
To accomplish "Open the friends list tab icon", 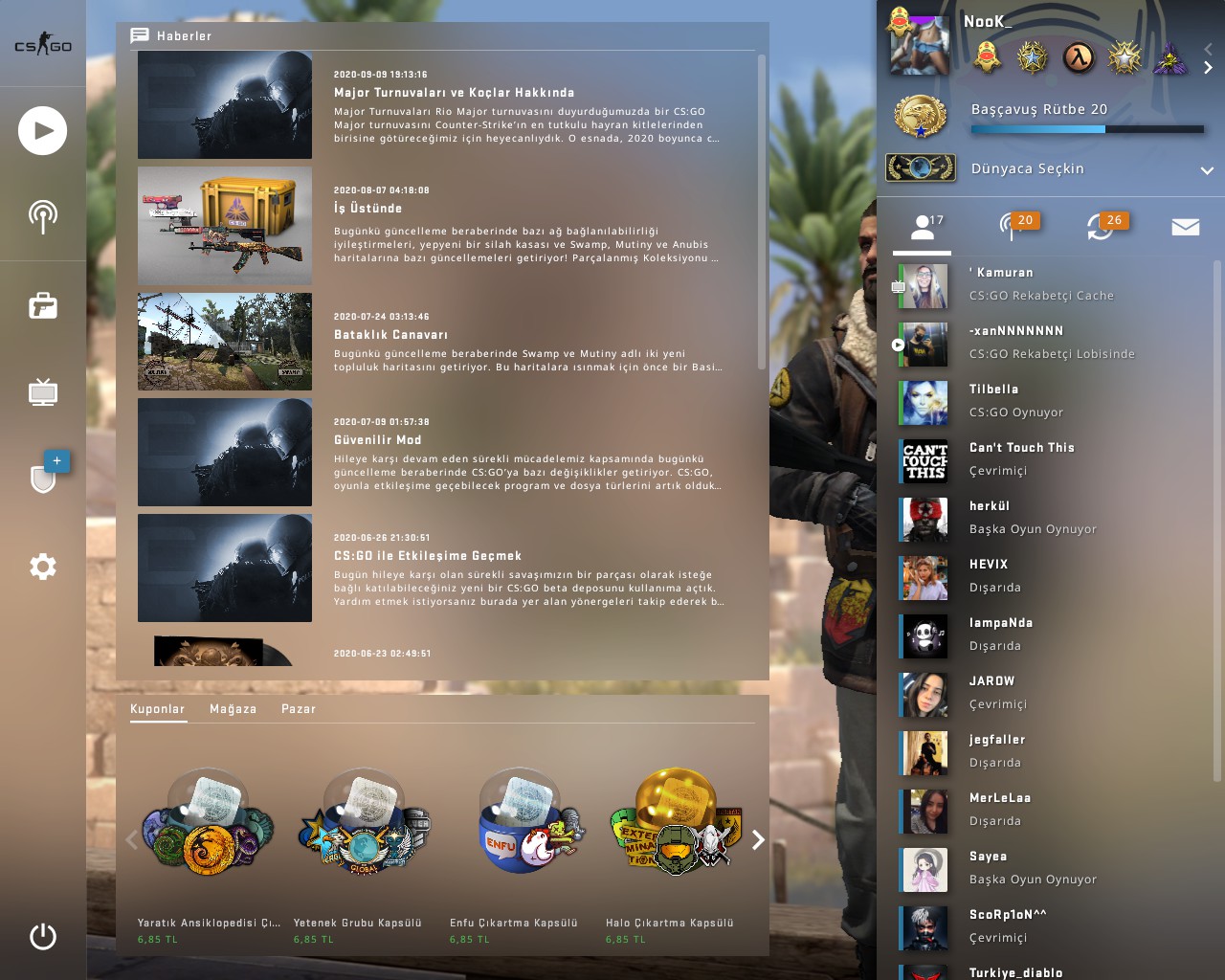I will pyautogui.click(x=923, y=227).
